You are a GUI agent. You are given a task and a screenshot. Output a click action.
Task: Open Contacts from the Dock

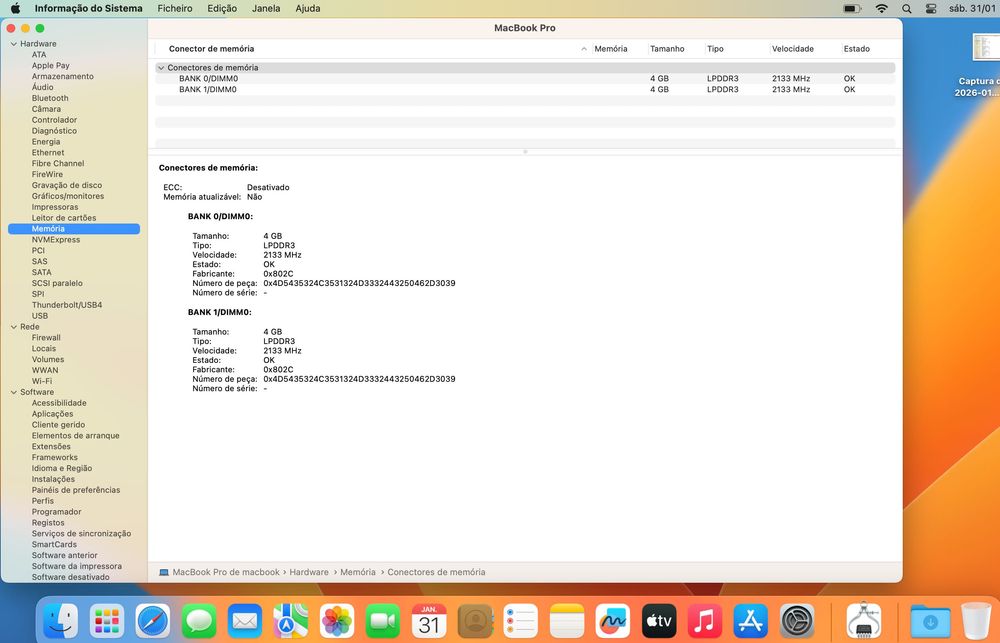point(475,620)
